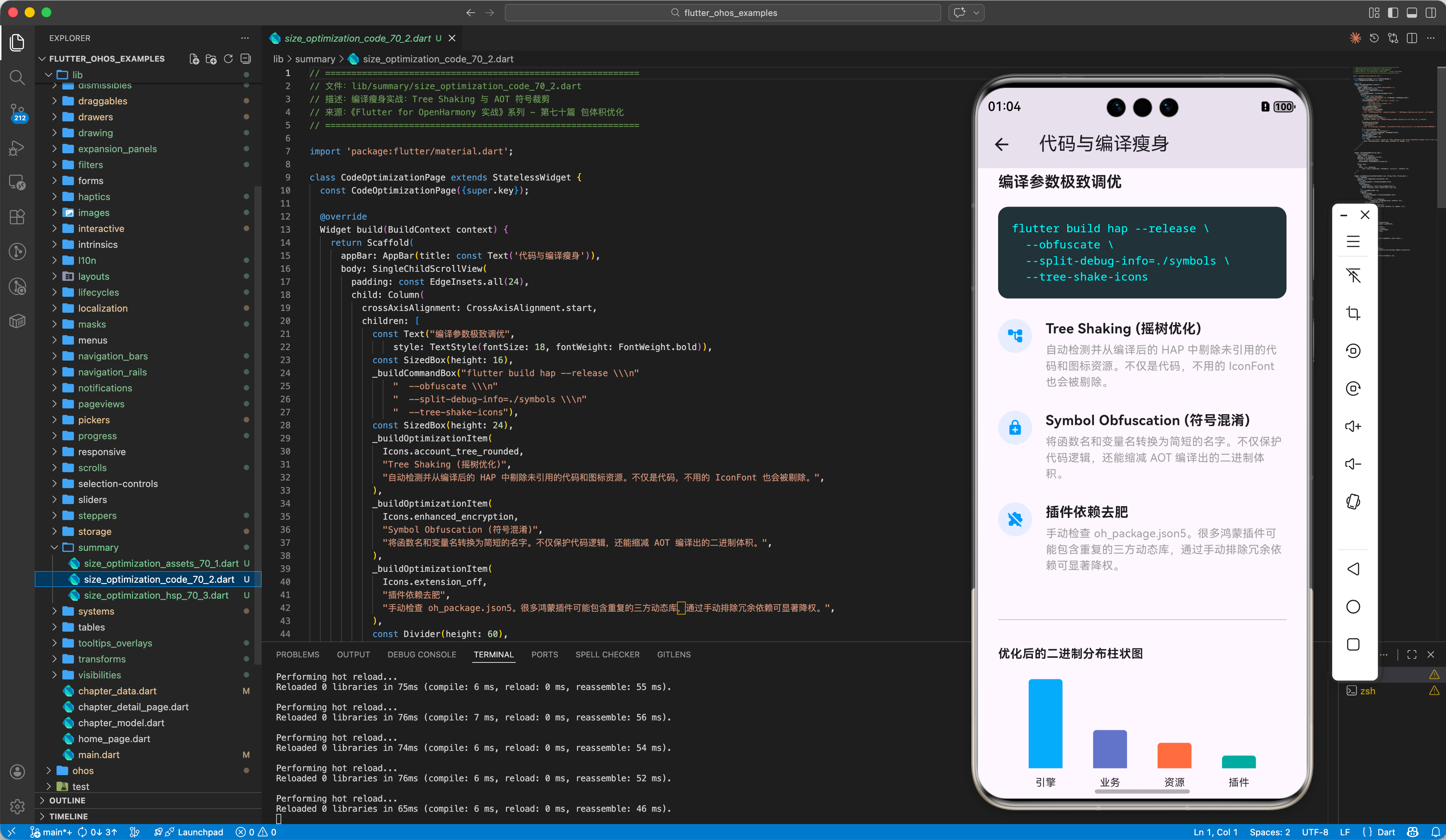Click New File icon in explorer header
Screen dimensions: 1446x840
click(x=195, y=59)
